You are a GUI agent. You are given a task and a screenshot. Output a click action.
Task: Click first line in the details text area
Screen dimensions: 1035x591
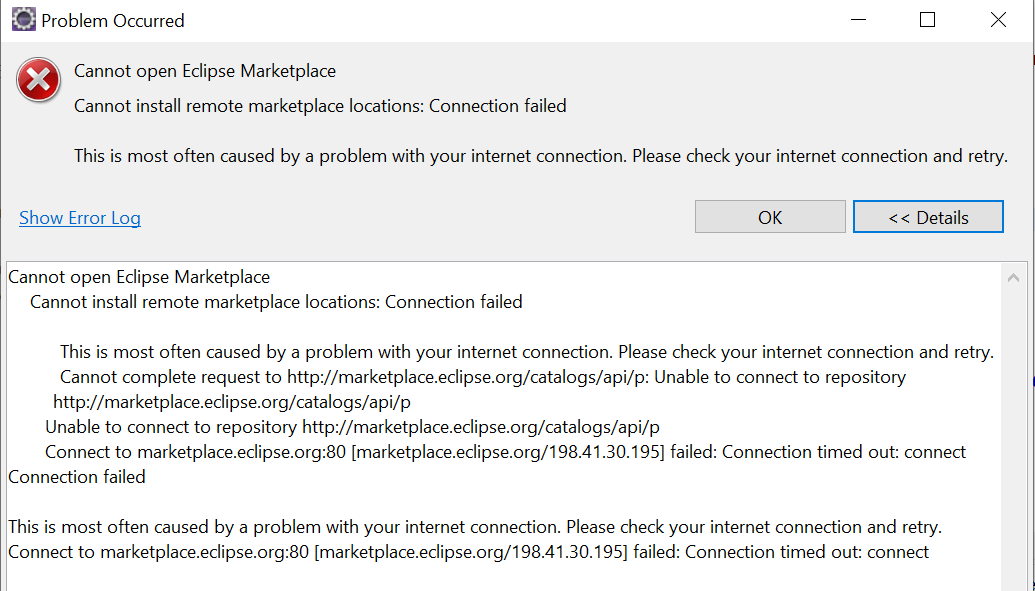(x=139, y=277)
